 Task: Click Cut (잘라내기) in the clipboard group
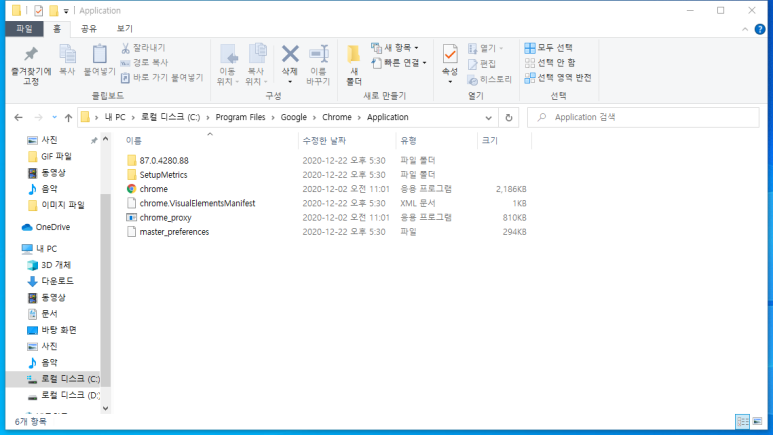tap(143, 48)
